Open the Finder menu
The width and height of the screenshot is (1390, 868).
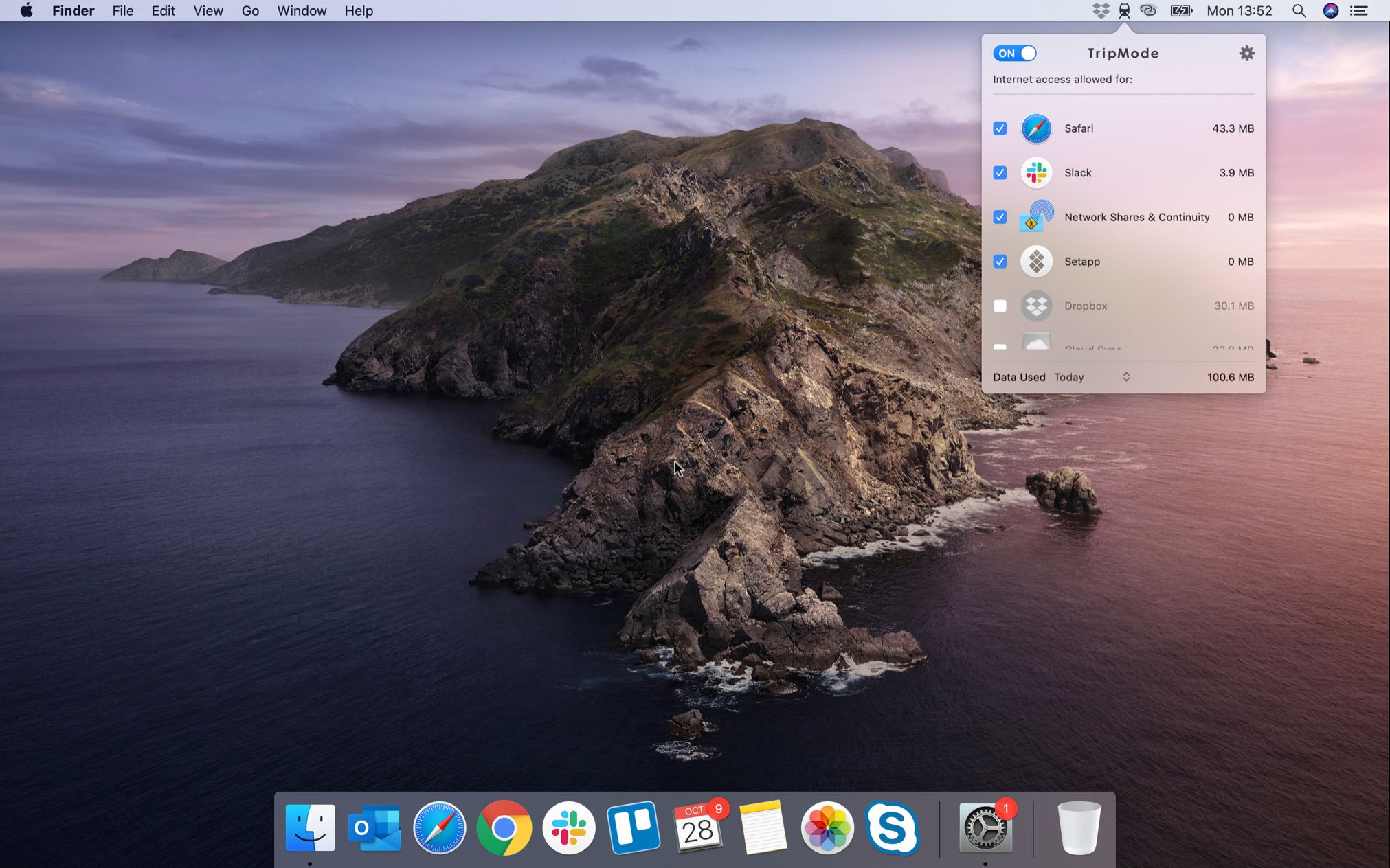73,10
